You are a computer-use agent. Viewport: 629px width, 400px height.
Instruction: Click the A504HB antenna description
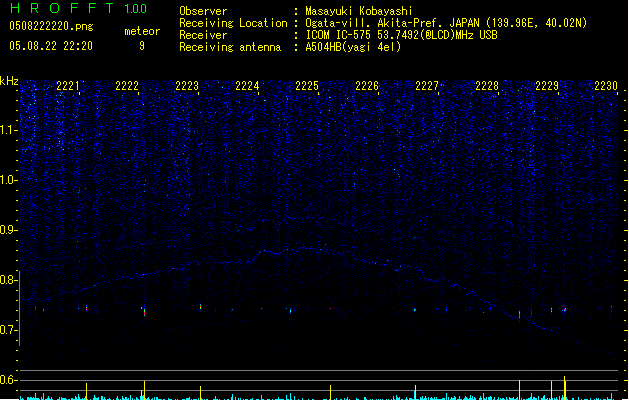[x=353, y=47]
